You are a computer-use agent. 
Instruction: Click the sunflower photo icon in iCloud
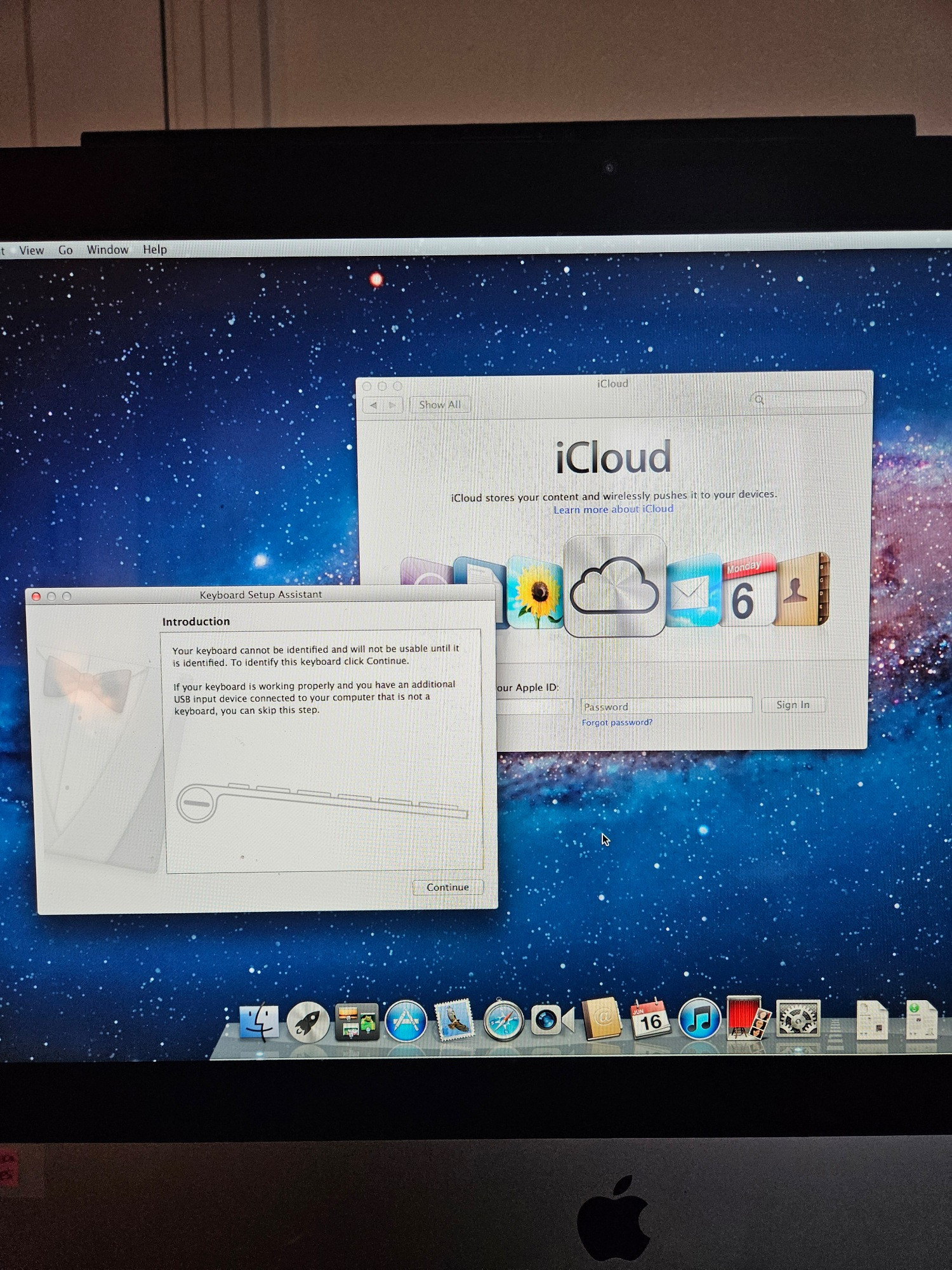coord(535,592)
